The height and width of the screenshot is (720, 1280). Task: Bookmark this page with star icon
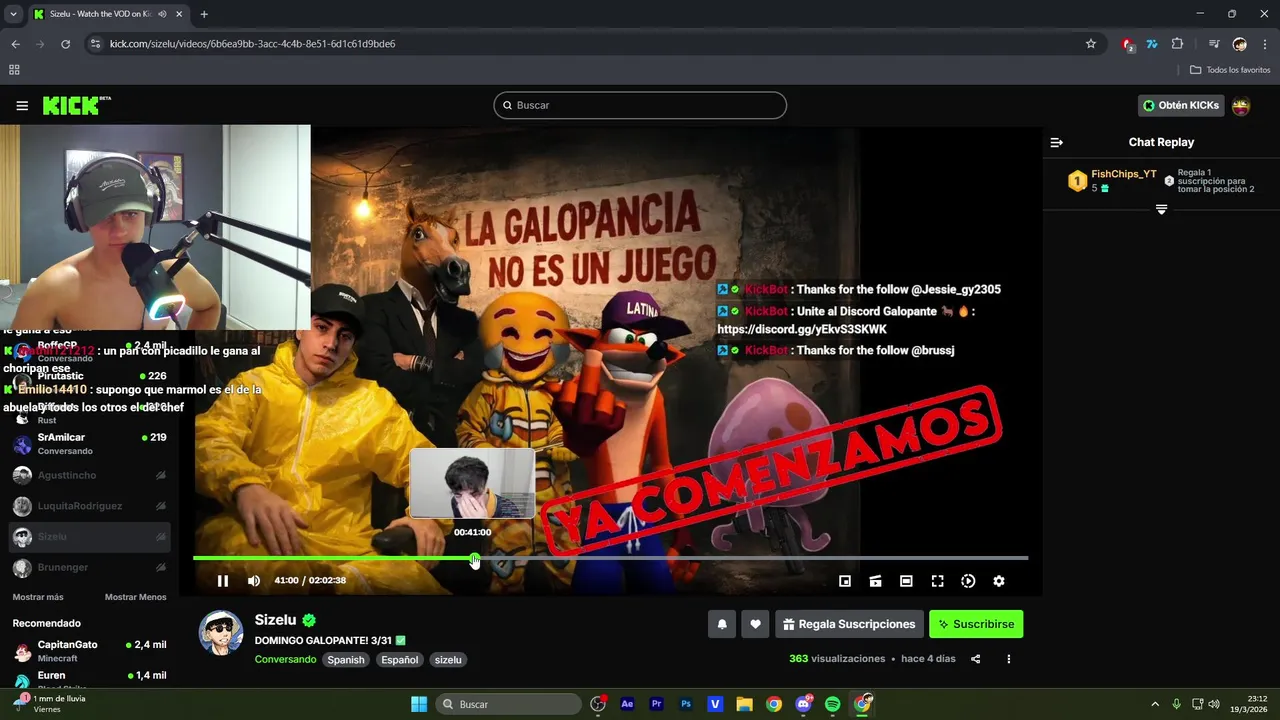1091,44
